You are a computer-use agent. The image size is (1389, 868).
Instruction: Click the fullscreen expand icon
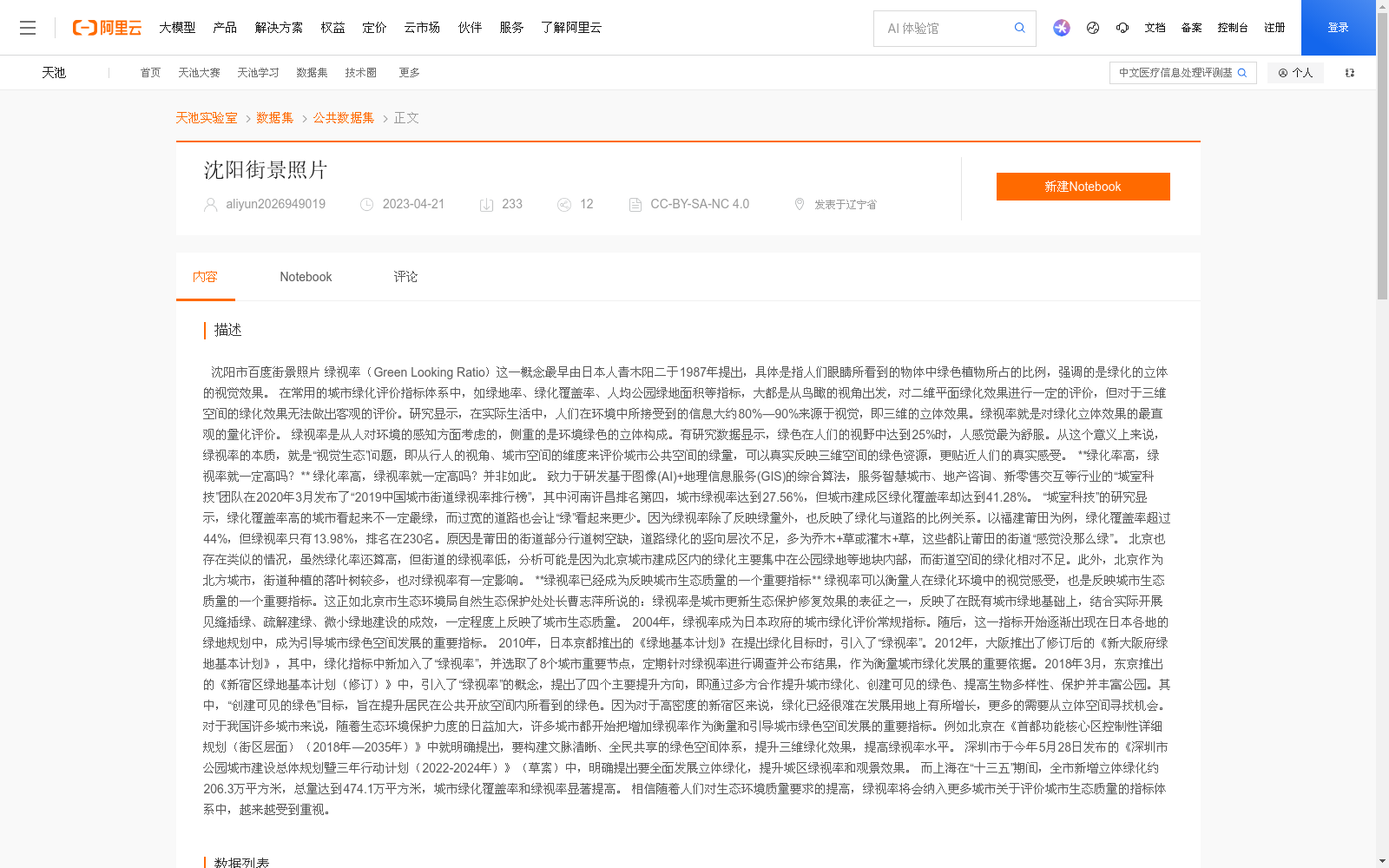click(x=1350, y=73)
